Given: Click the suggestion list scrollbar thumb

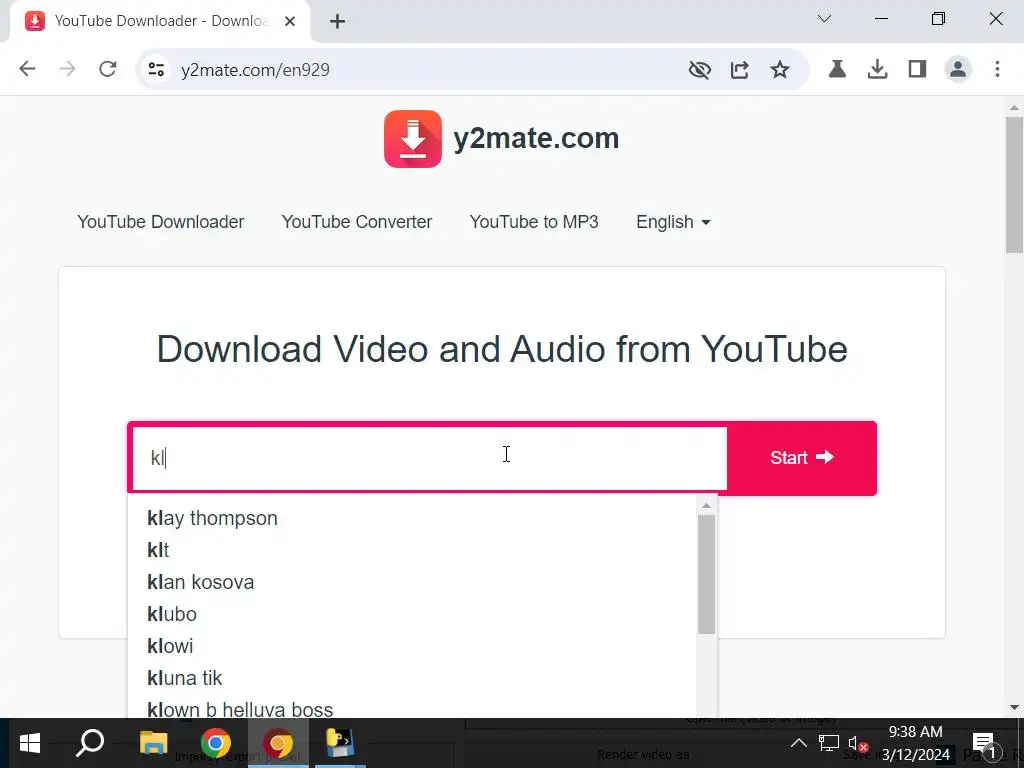Looking at the screenshot, I should tap(706, 574).
